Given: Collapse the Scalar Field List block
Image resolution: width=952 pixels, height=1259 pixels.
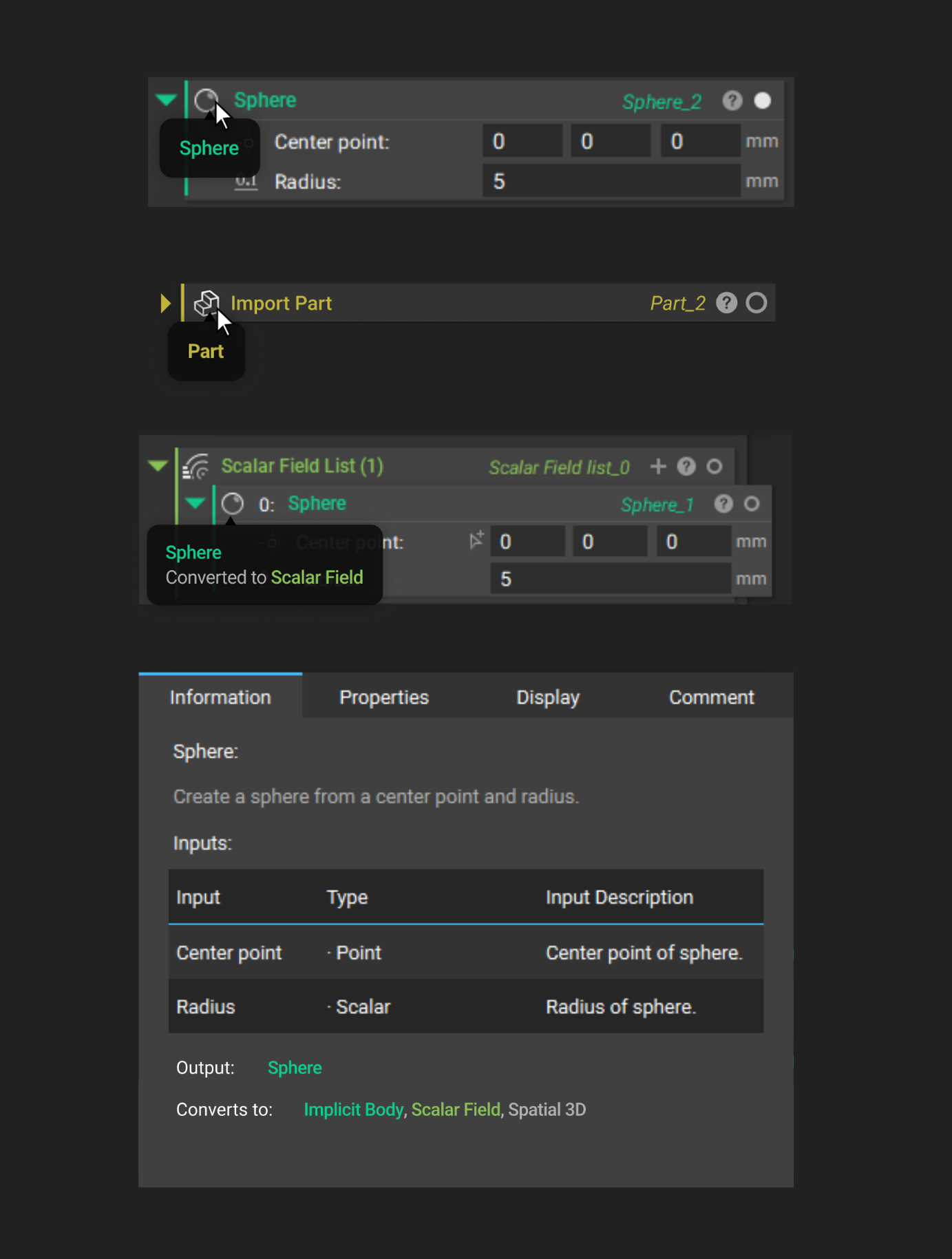Looking at the screenshot, I should click(158, 466).
